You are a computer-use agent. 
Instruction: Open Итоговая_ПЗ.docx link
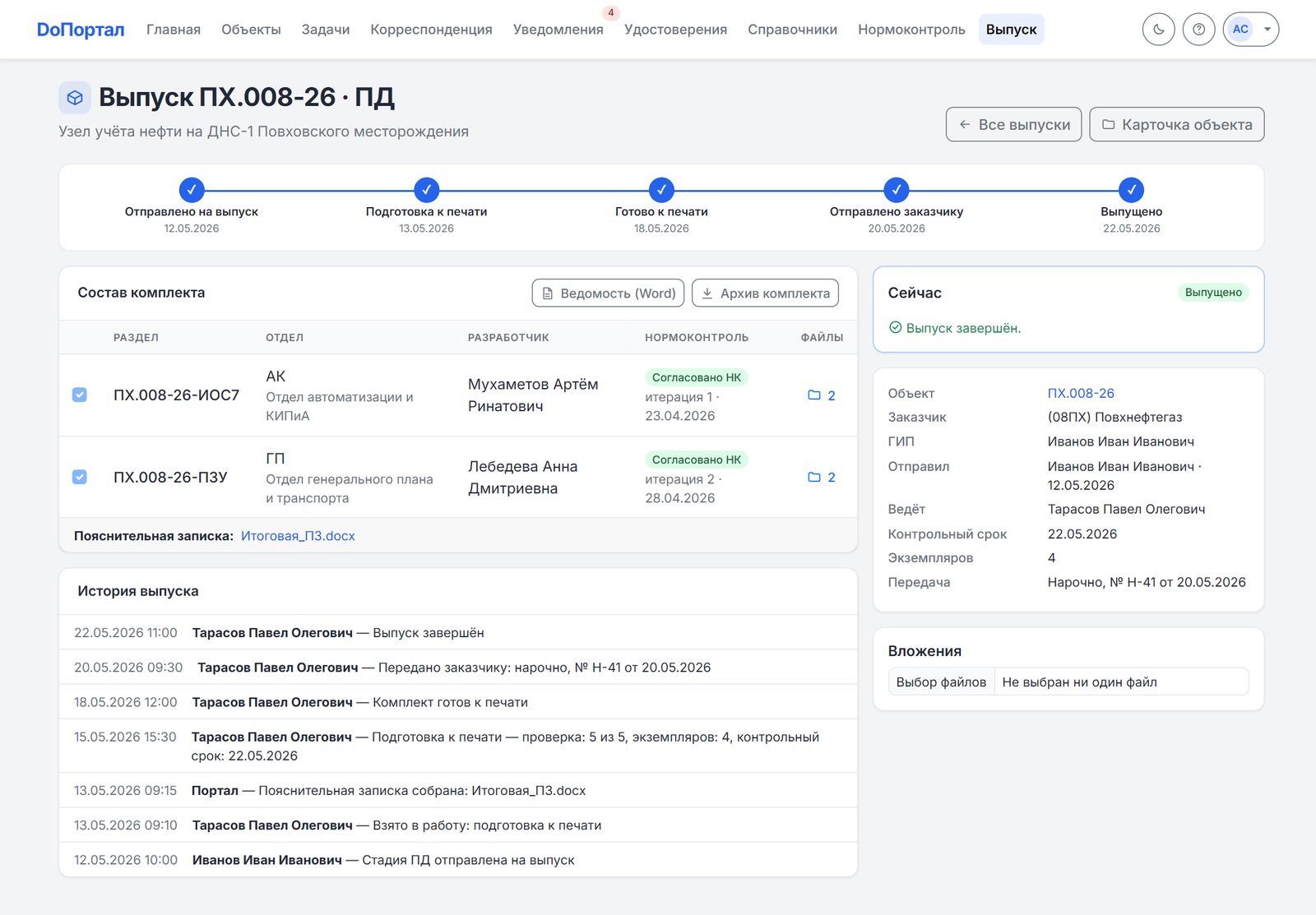tap(298, 536)
